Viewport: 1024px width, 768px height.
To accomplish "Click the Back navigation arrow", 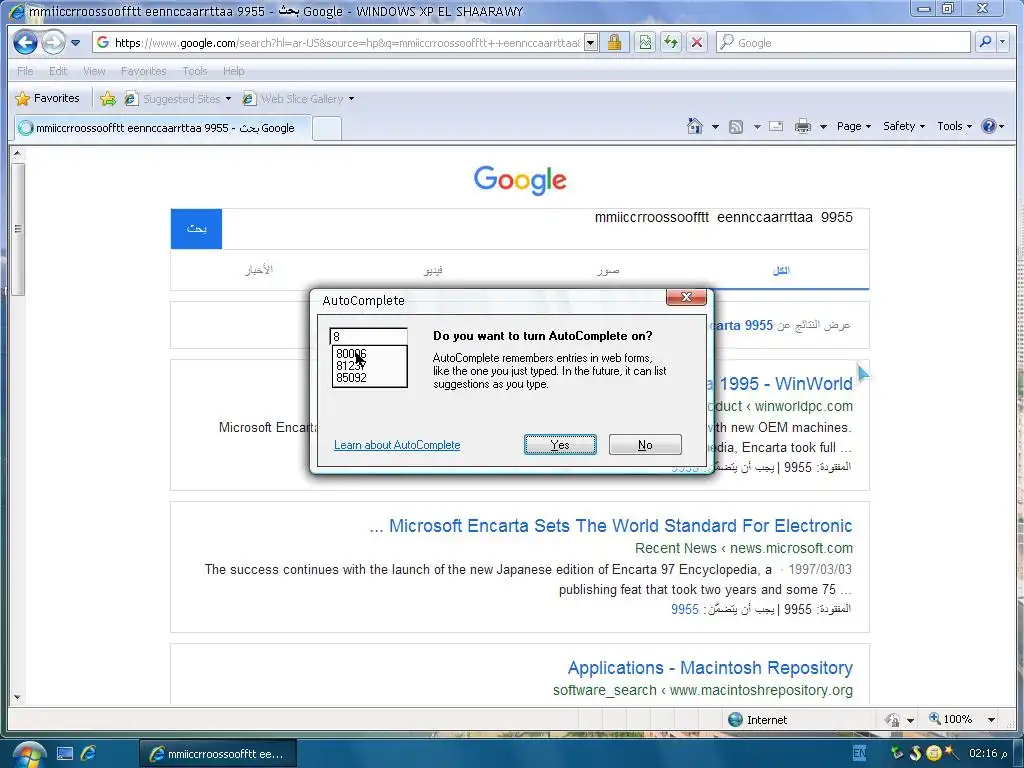I will (25, 43).
